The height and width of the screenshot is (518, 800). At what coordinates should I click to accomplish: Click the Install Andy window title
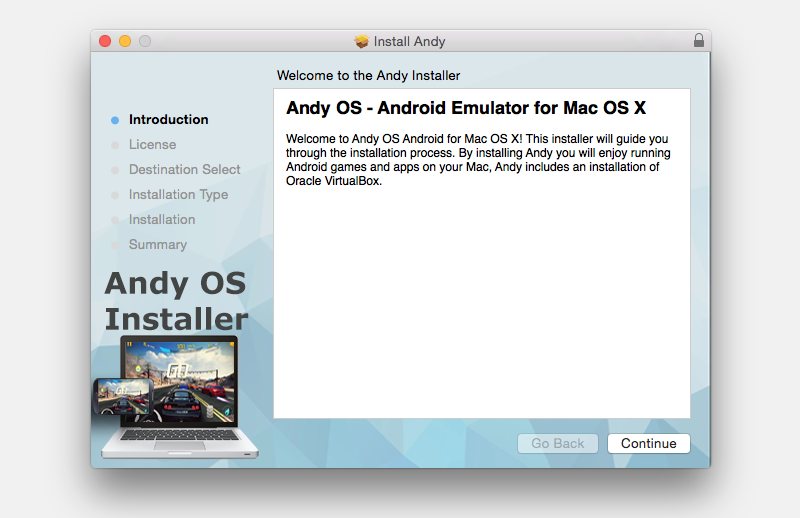click(x=409, y=41)
